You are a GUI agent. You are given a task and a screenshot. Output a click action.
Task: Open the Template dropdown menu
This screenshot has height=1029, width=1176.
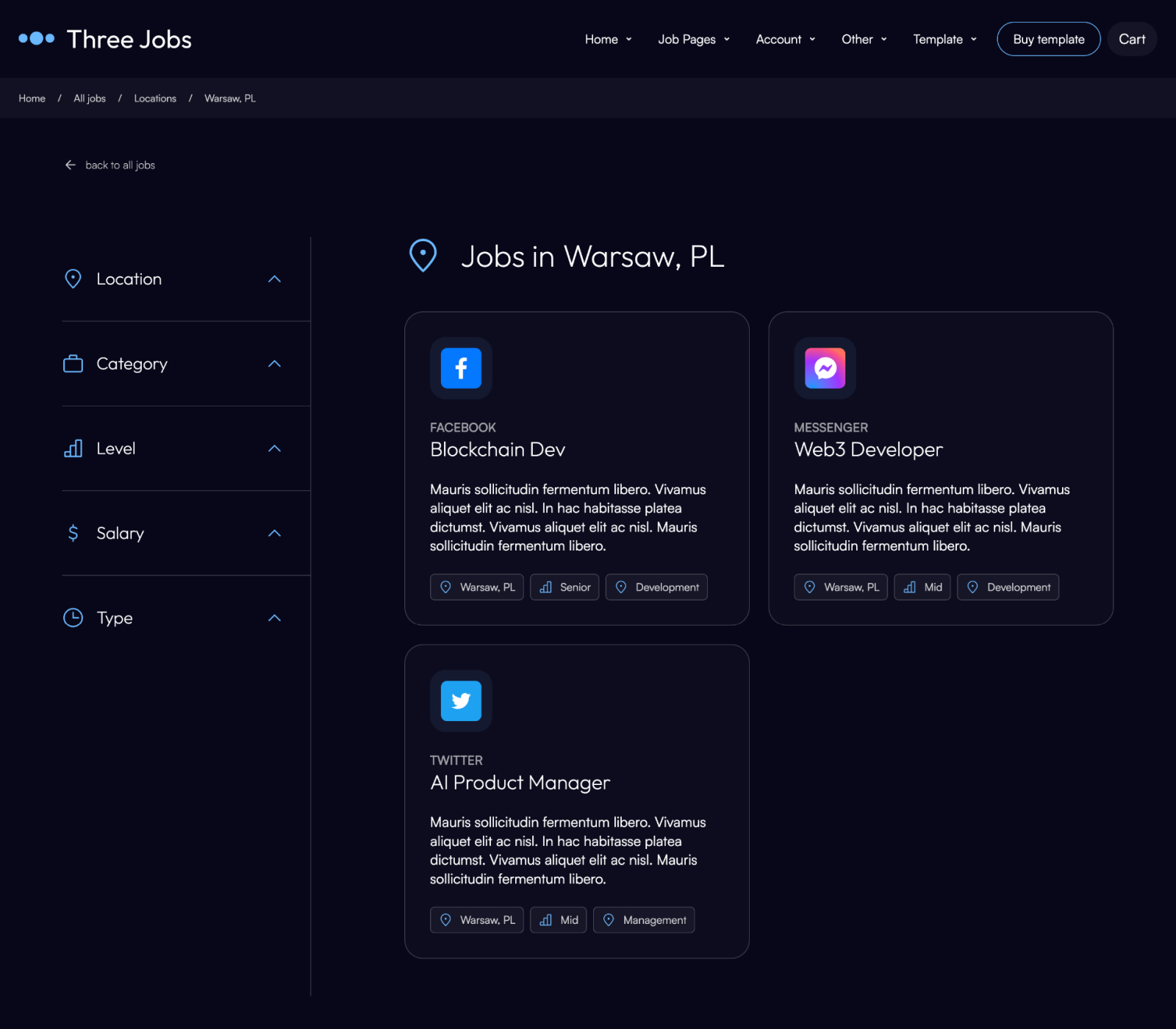(945, 39)
